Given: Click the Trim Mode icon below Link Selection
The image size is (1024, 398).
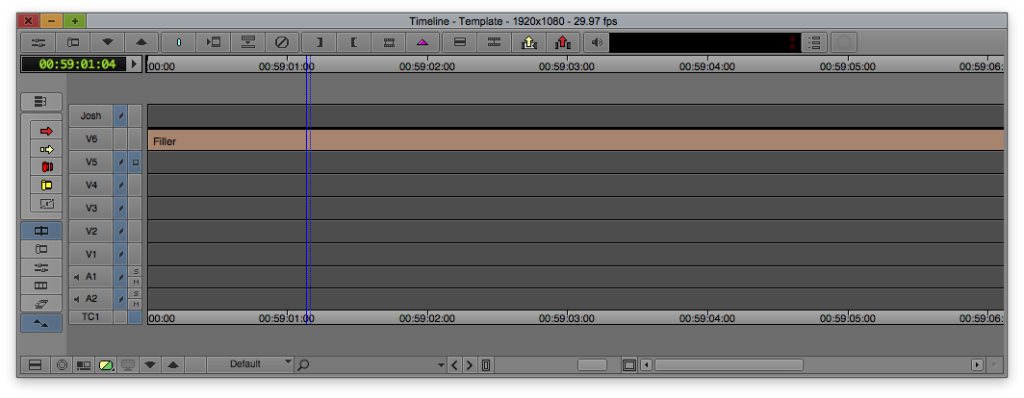Looking at the screenshot, I should (x=41, y=249).
